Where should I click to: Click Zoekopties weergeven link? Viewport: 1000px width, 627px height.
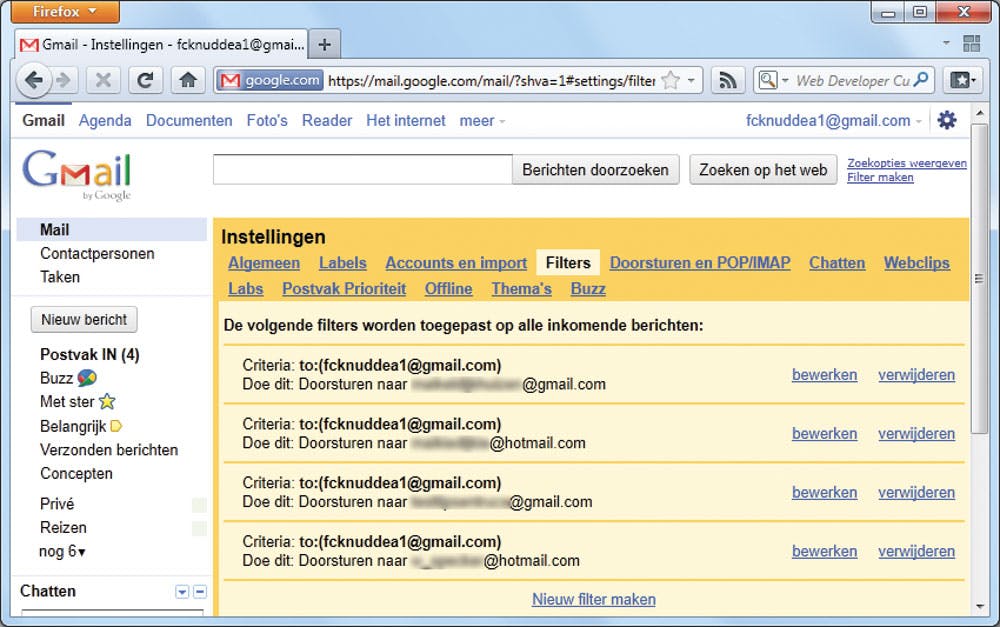[906, 163]
